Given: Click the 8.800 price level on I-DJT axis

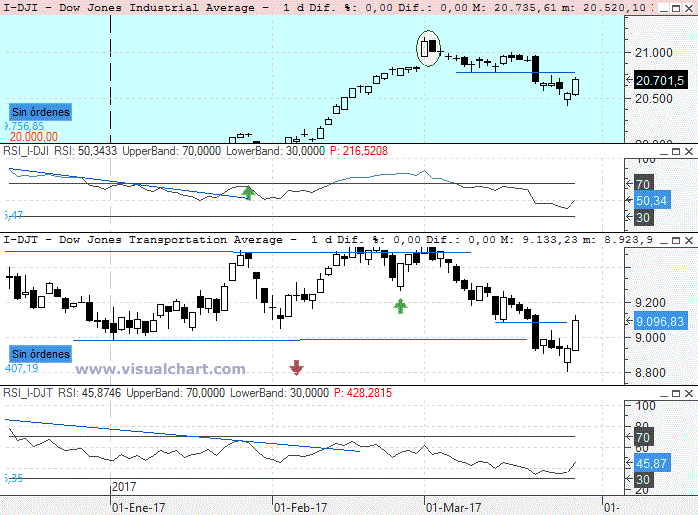Looking at the screenshot, I should (x=650, y=373).
